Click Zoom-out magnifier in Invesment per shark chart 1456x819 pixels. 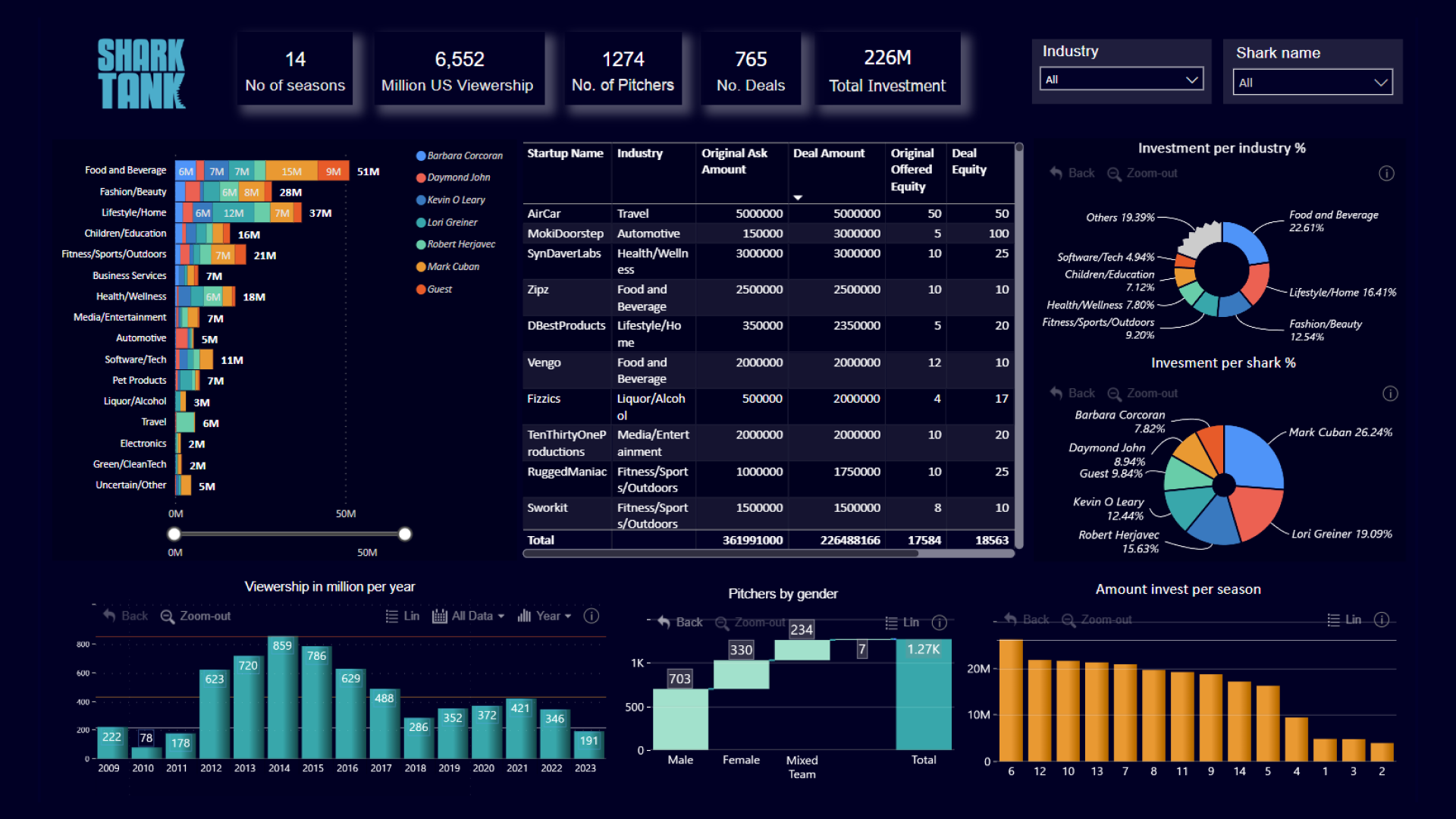point(1114,394)
